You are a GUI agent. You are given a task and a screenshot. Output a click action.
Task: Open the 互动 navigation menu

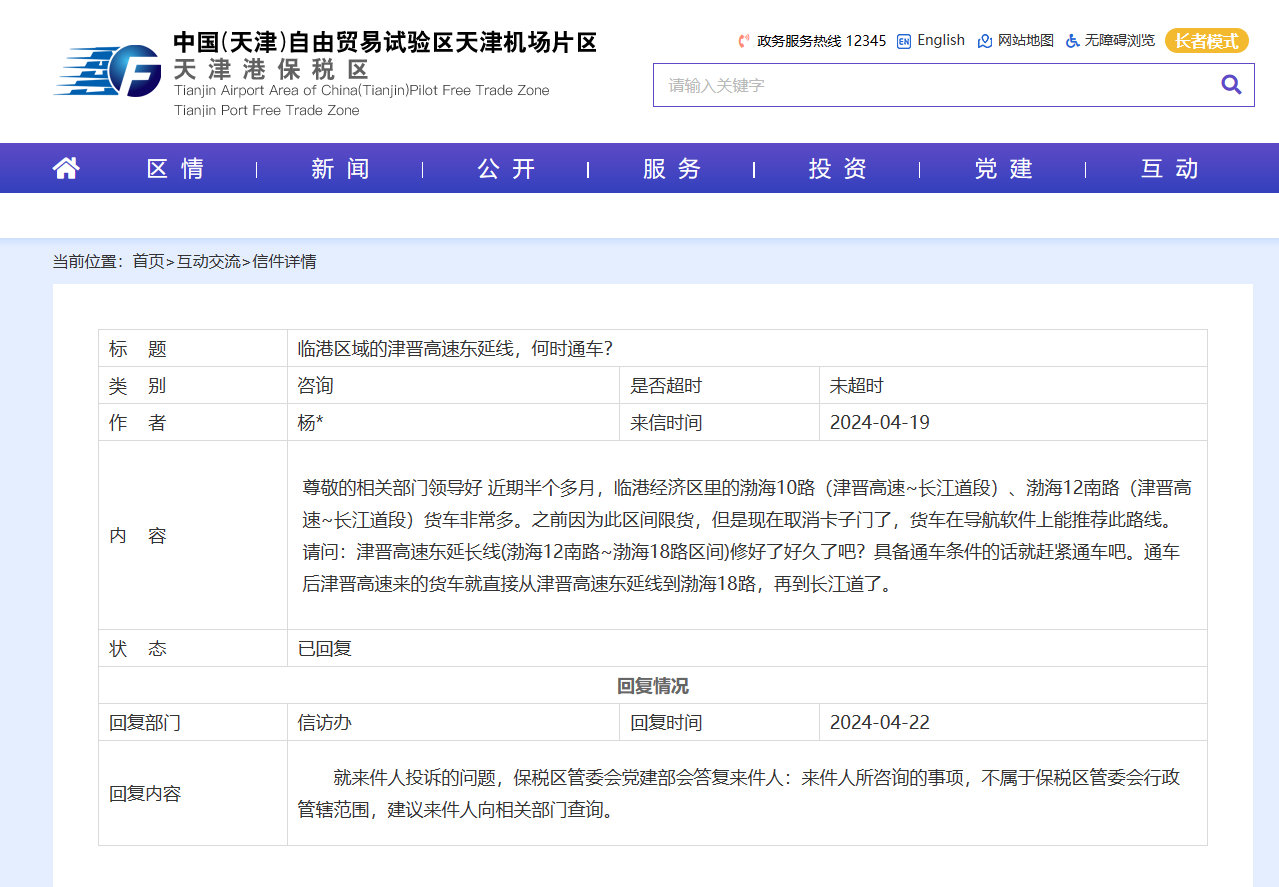tap(1169, 169)
